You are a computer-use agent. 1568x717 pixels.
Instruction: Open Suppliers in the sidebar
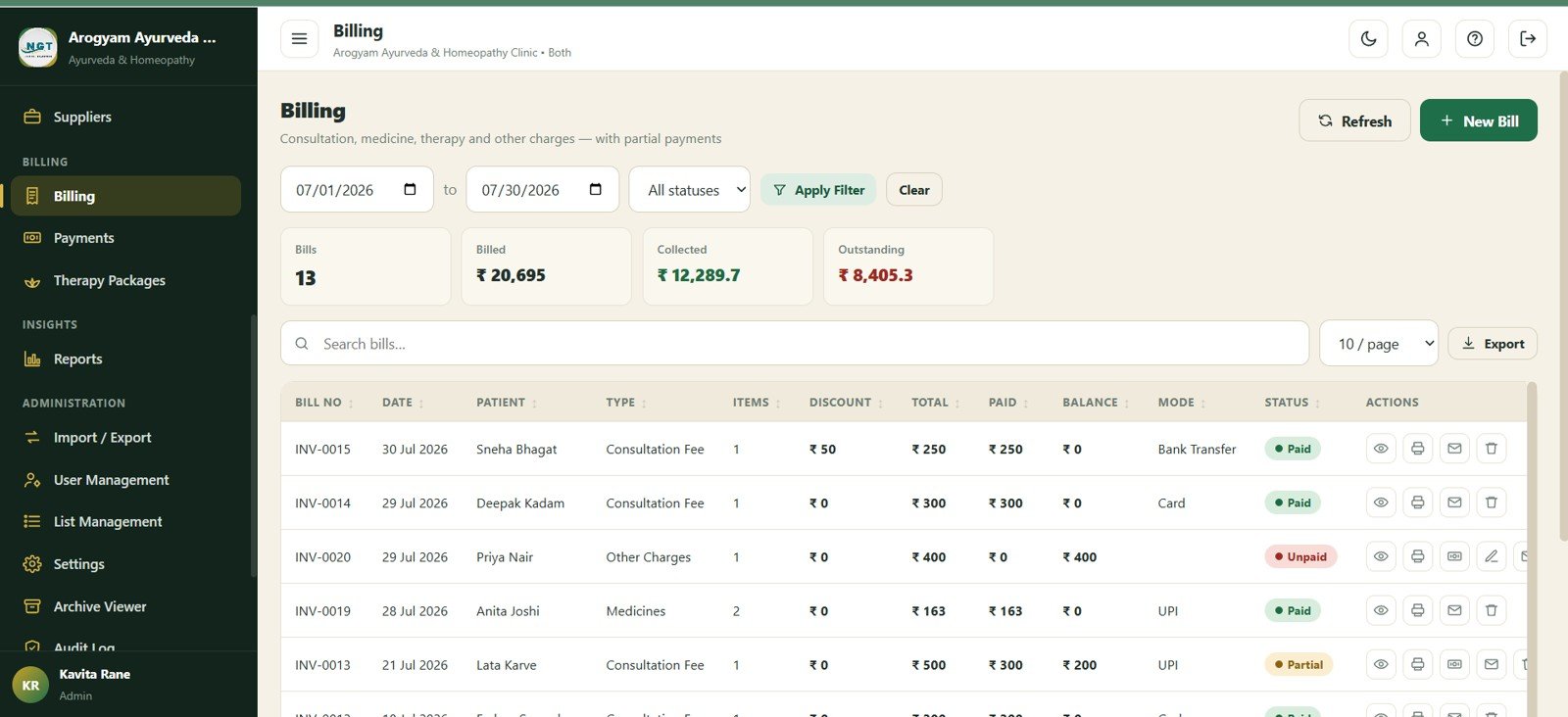click(125, 117)
